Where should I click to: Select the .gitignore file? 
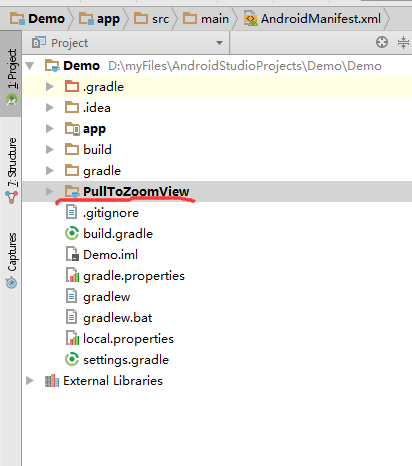[217, 213]
